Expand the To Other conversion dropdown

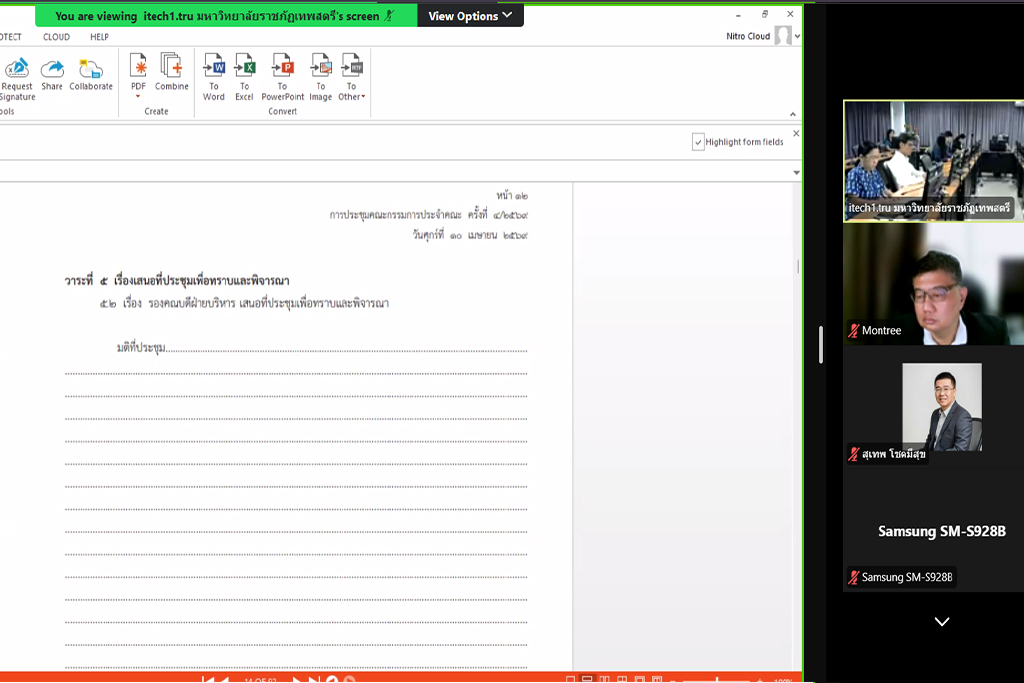pos(351,97)
